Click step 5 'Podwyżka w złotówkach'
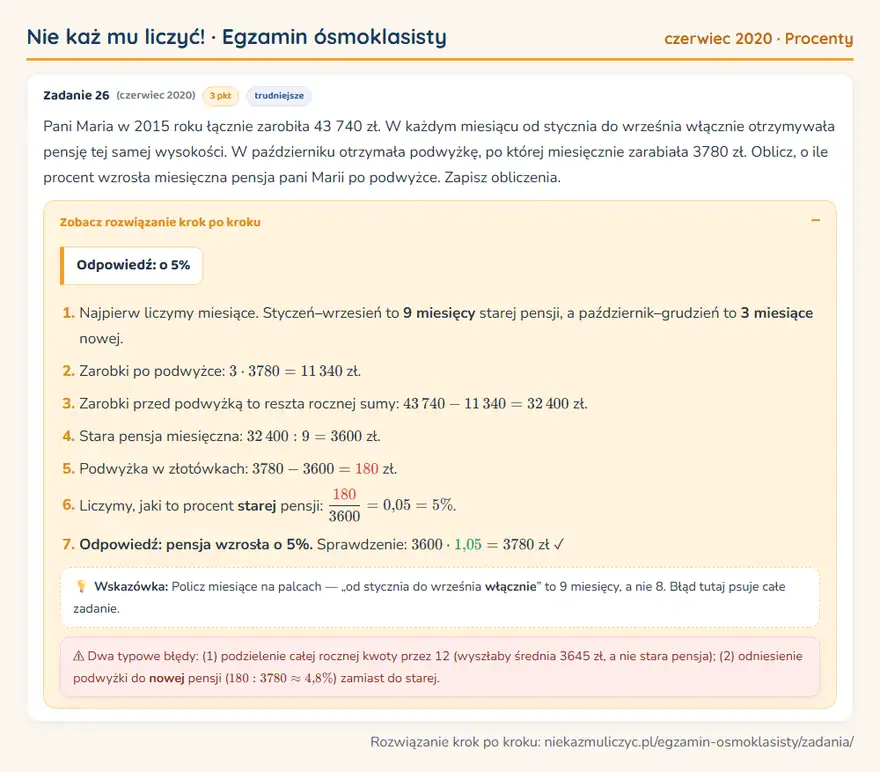The height and width of the screenshot is (772, 880). (x=238, y=468)
